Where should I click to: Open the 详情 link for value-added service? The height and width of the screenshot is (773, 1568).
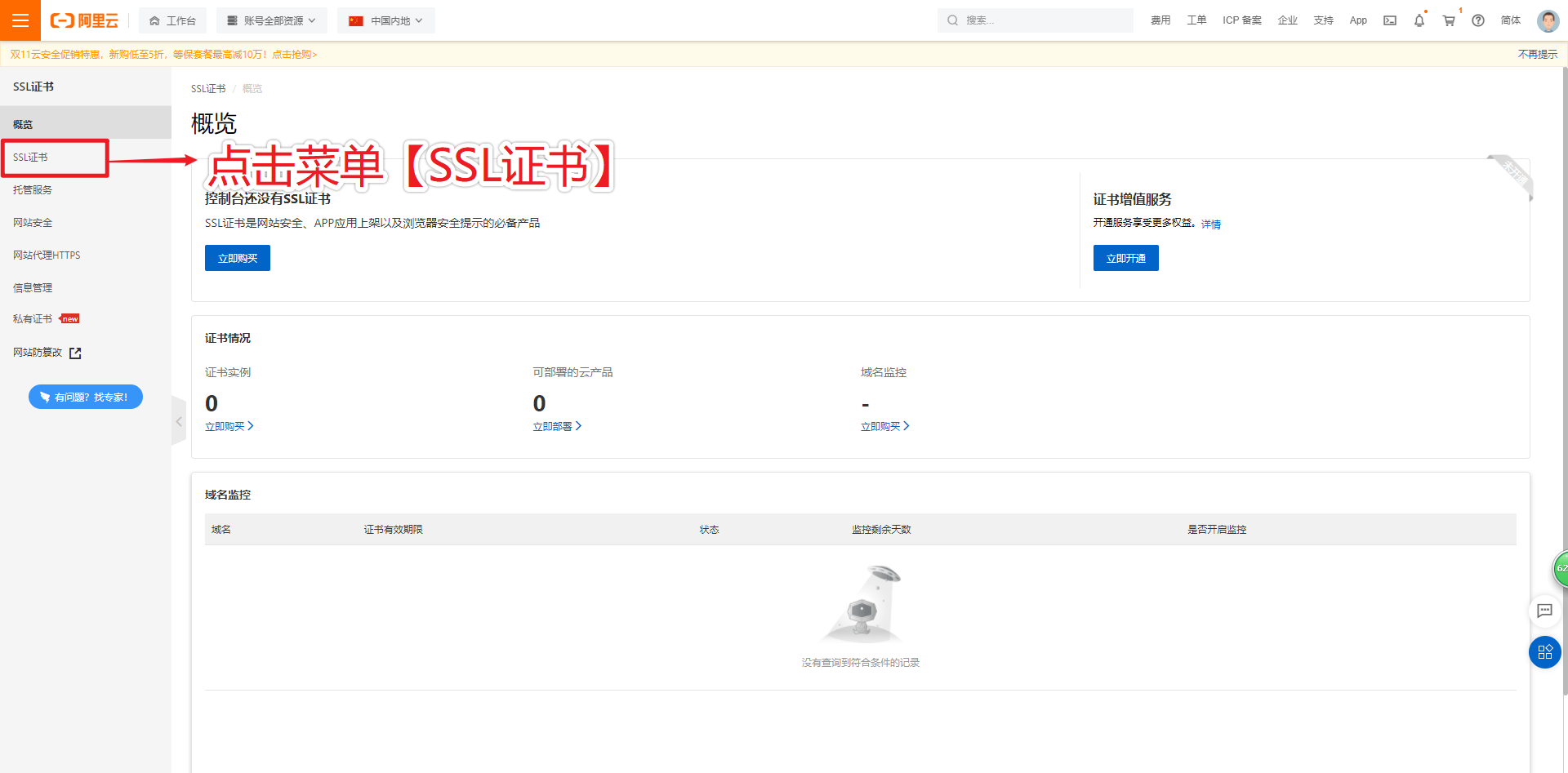coord(1211,224)
